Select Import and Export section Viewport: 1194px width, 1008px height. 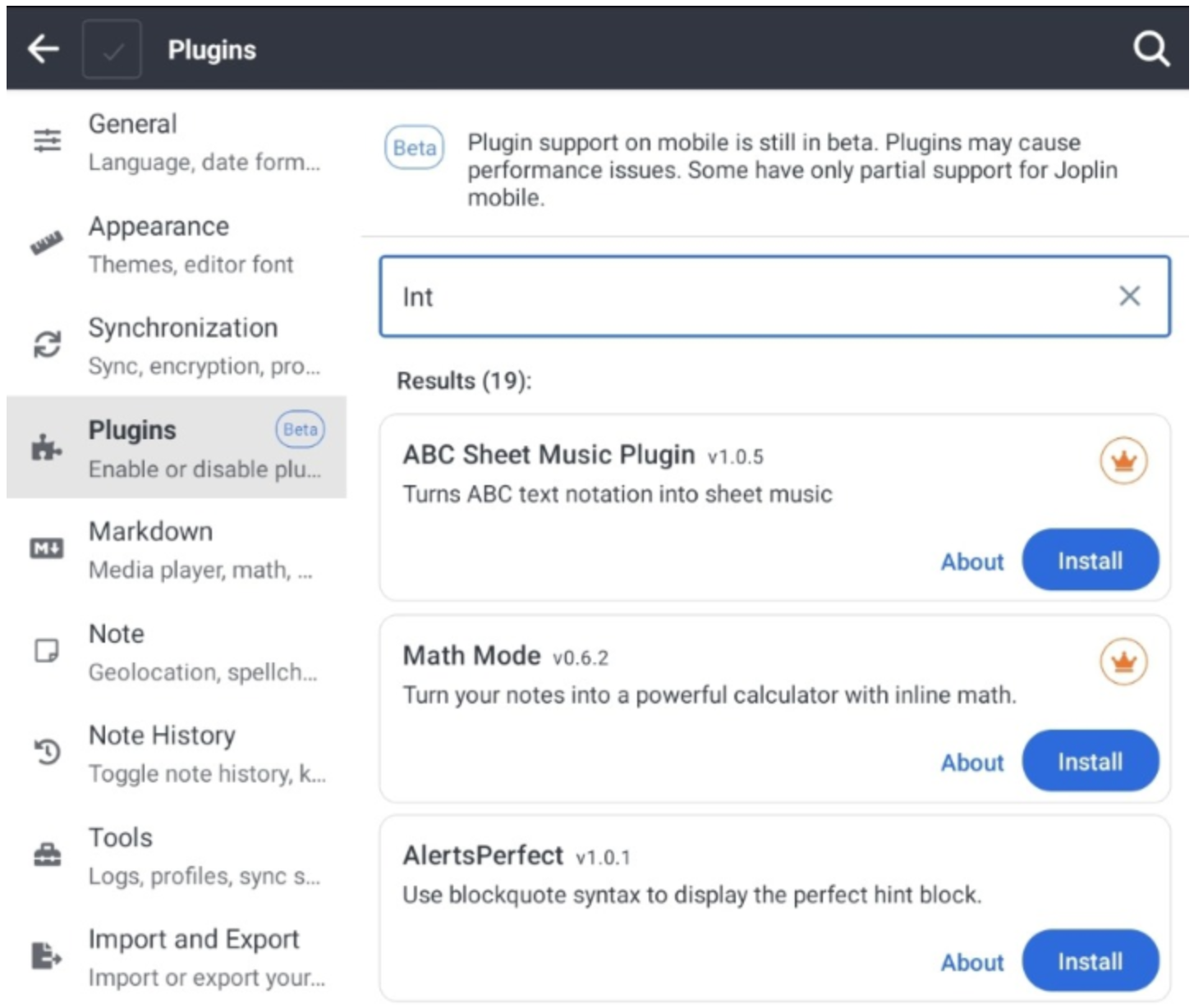[x=177, y=957]
